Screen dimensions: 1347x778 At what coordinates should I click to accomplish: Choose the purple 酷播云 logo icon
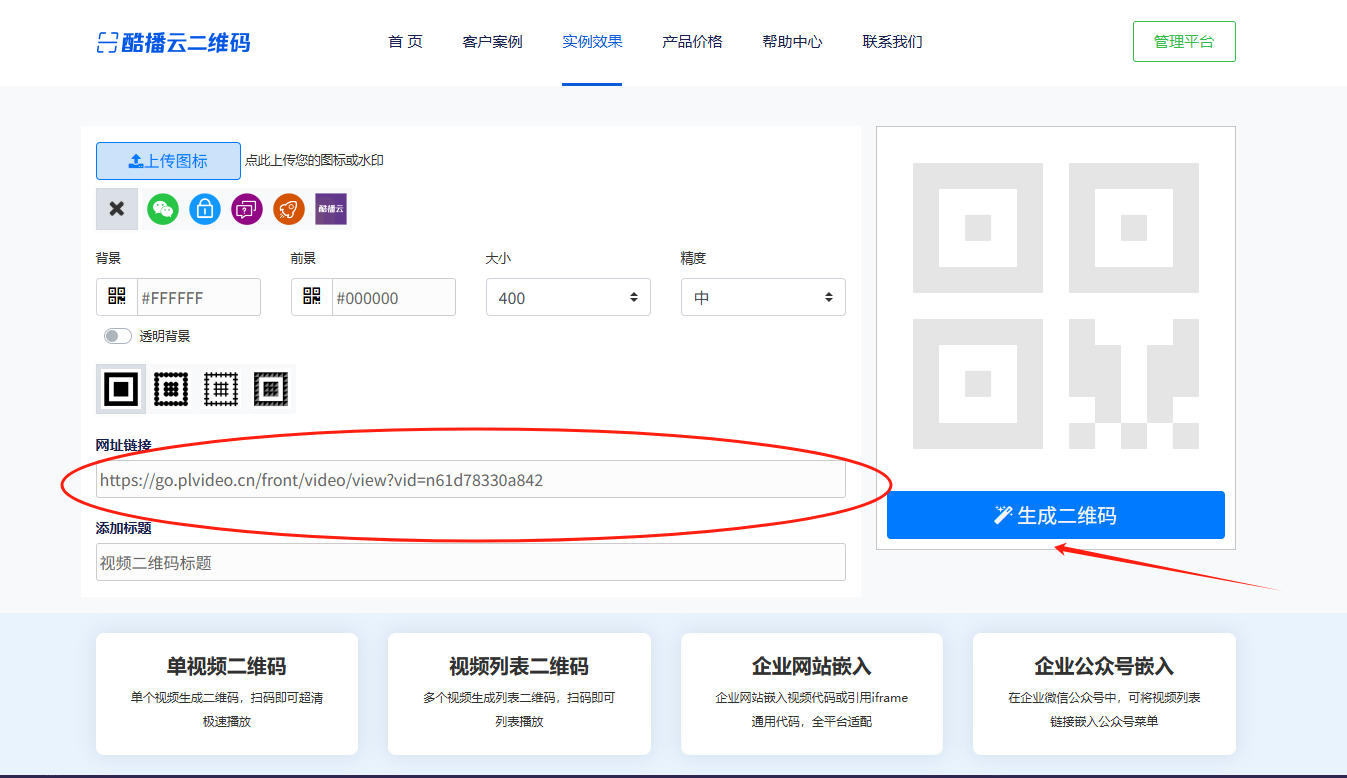pyautogui.click(x=331, y=209)
